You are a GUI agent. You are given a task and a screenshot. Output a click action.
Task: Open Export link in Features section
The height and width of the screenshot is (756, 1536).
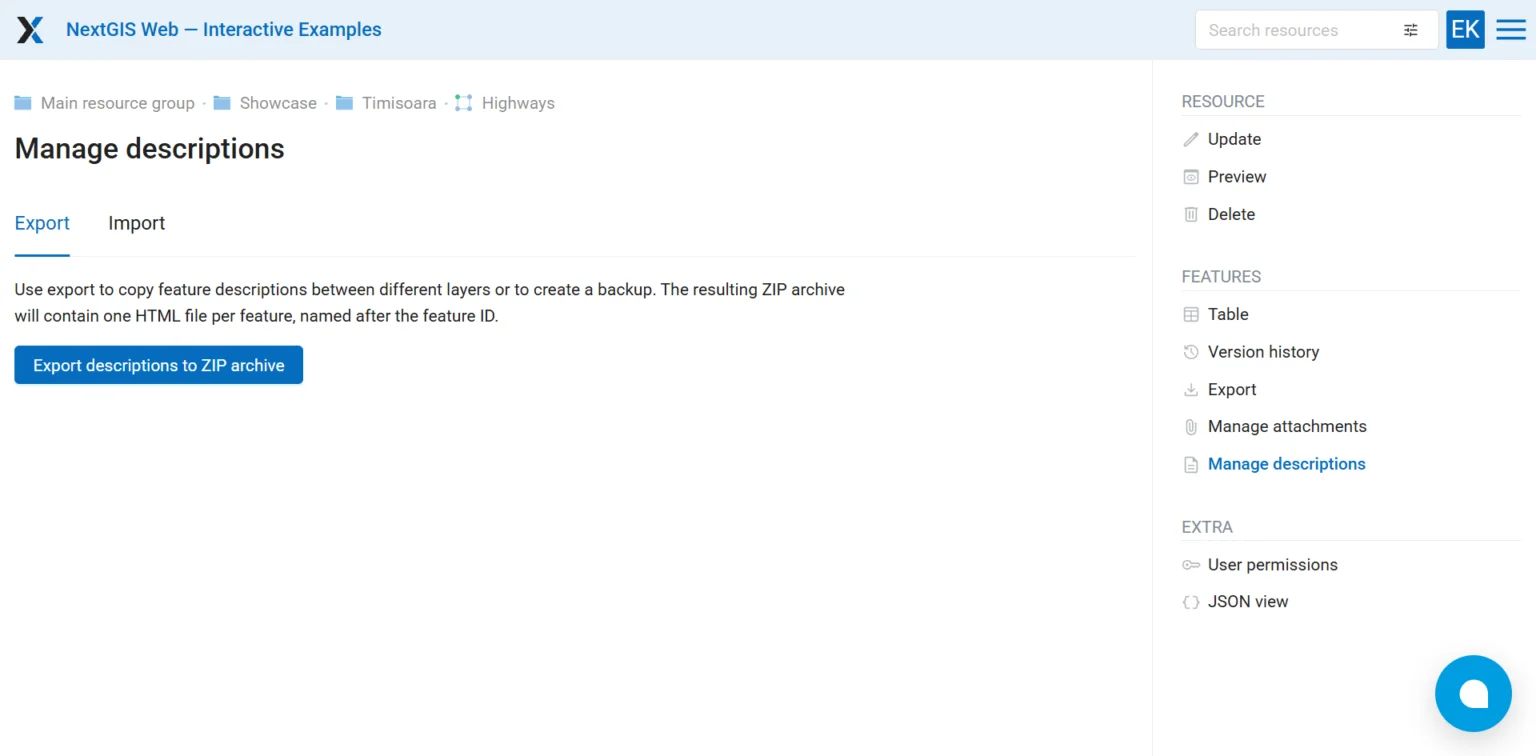pyautogui.click(x=1232, y=390)
